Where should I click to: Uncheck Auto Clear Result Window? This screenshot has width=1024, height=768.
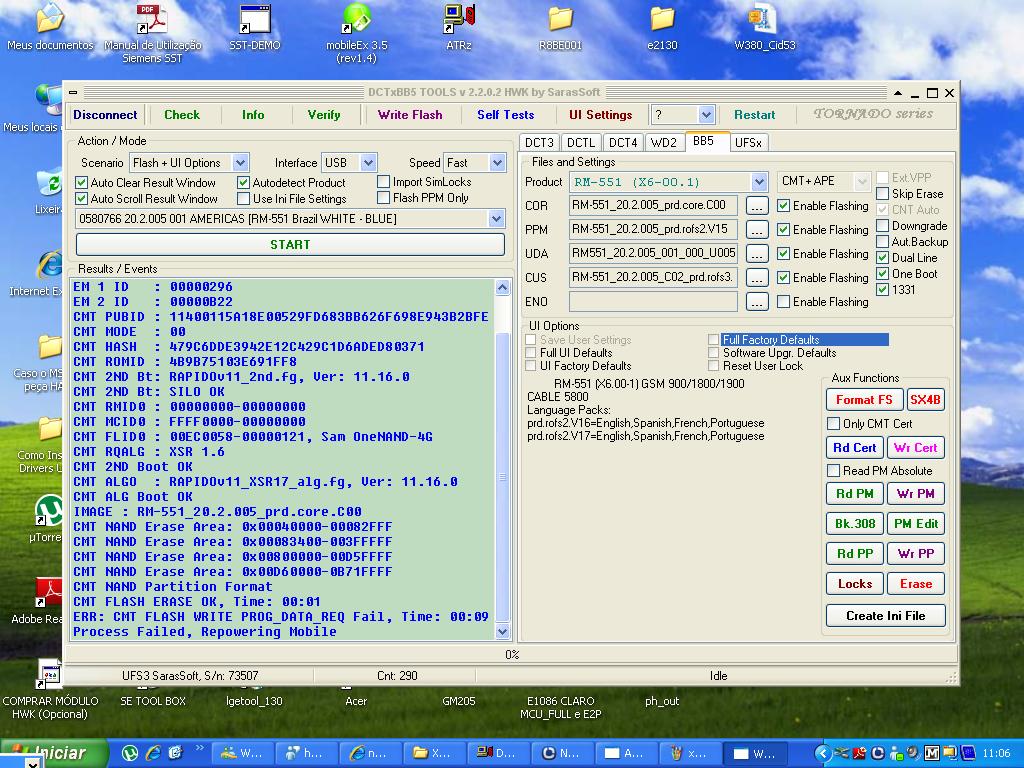(x=82, y=183)
